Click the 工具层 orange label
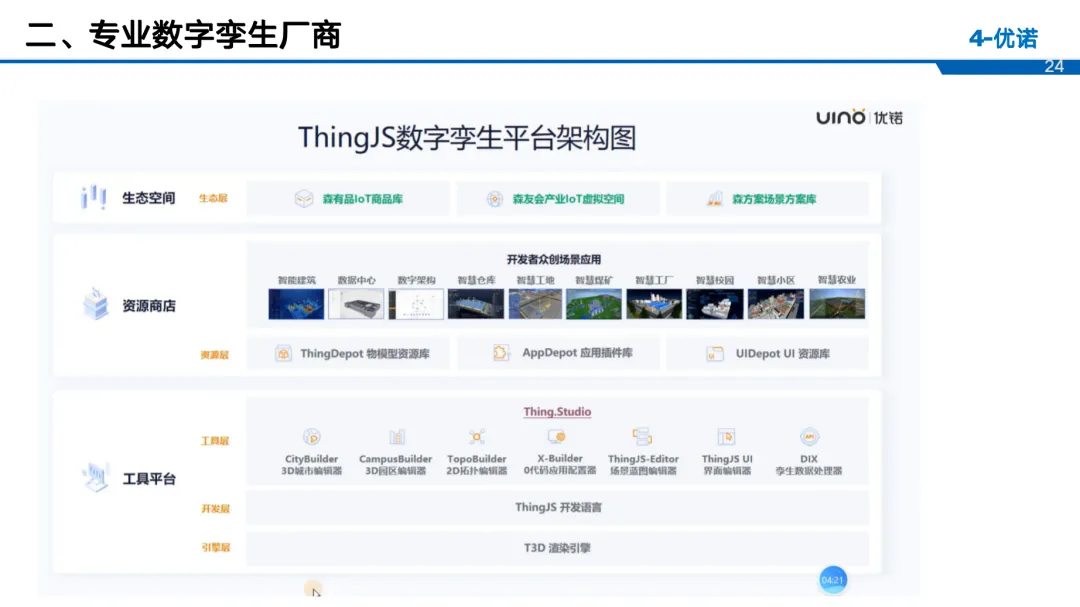The image size is (1080, 607). [215, 441]
